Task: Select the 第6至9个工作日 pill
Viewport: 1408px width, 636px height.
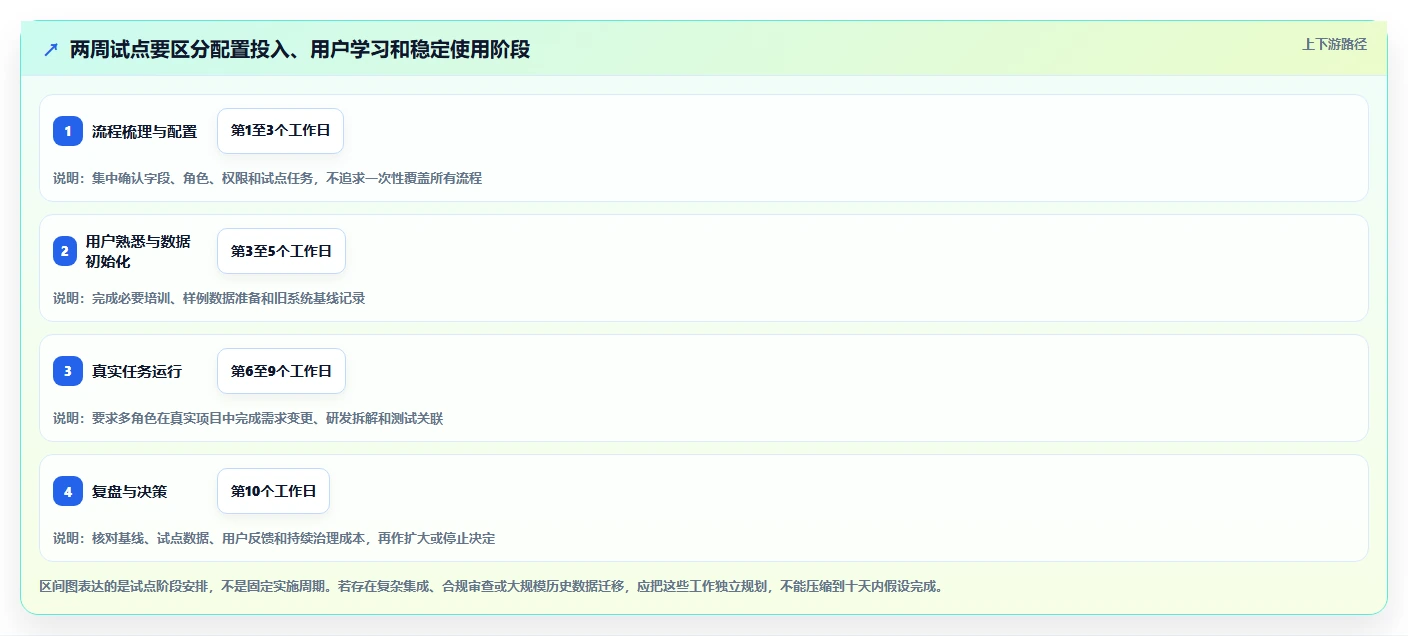Action: tap(281, 371)
